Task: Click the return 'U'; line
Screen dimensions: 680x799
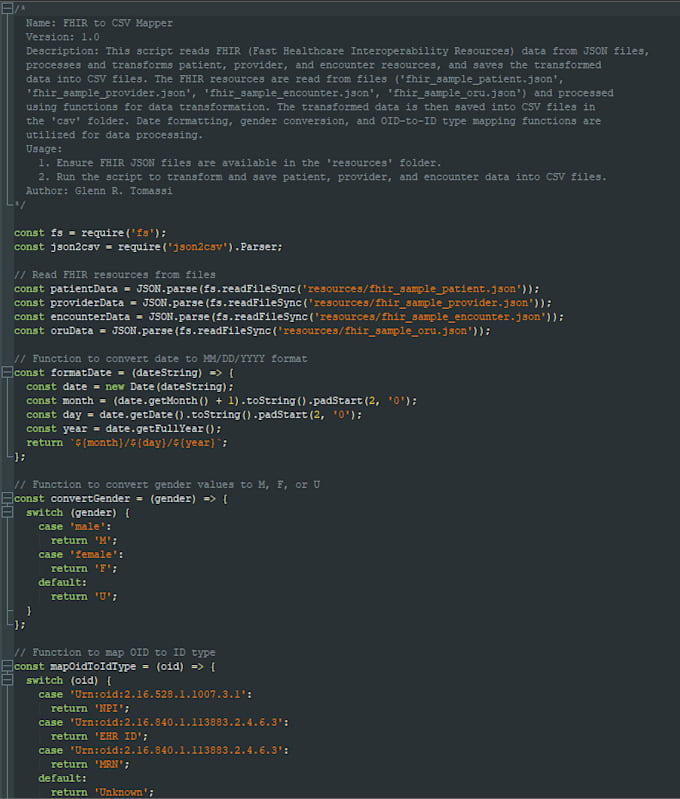Action: click(84, 596)
